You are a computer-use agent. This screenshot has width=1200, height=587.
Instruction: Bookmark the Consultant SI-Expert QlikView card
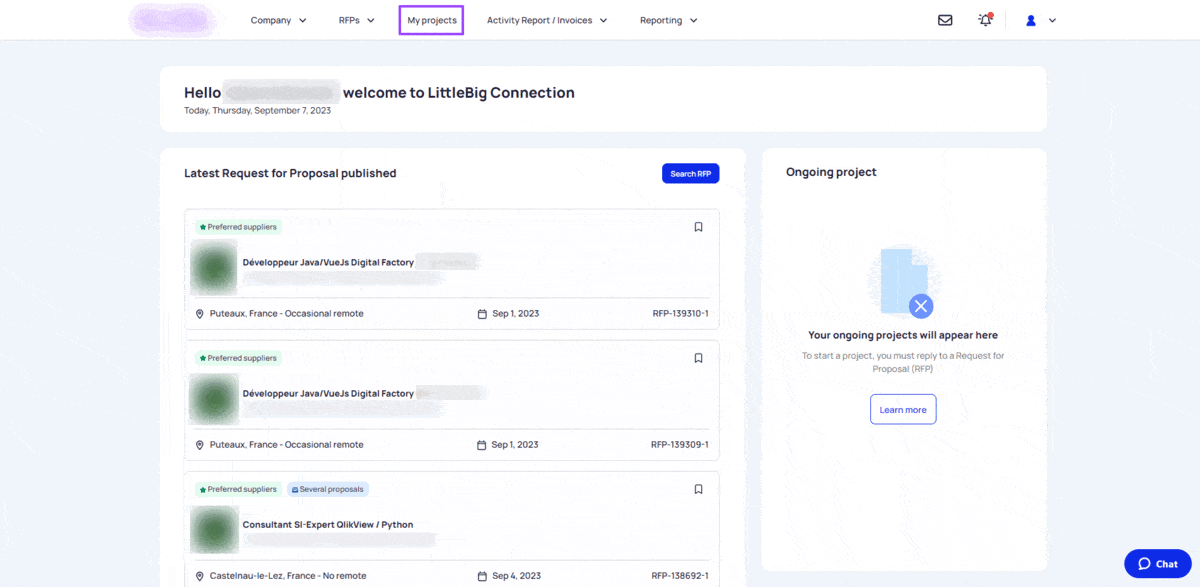pos(699,489)
